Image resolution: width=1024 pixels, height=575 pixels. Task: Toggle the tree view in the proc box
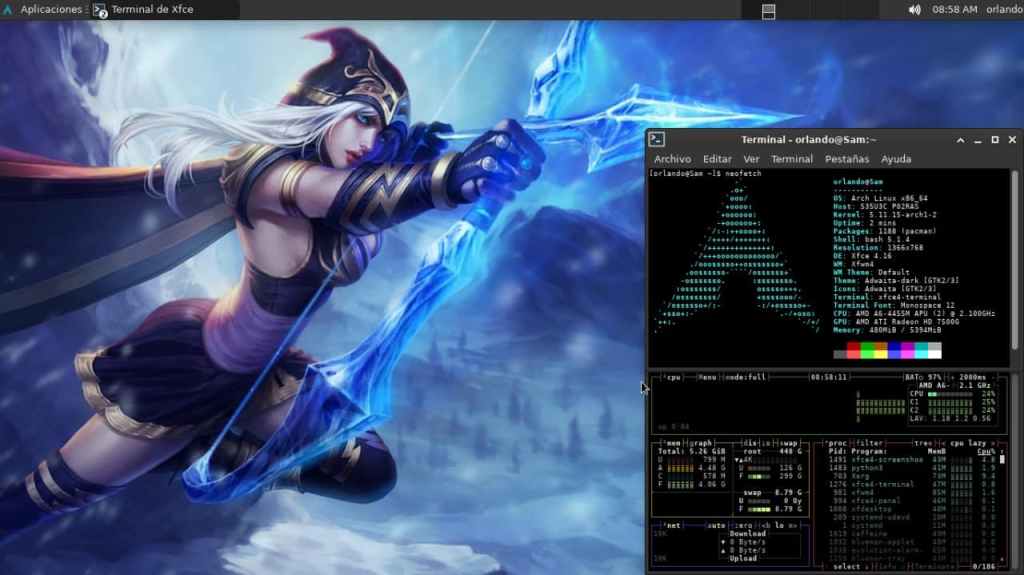[927, 441]
